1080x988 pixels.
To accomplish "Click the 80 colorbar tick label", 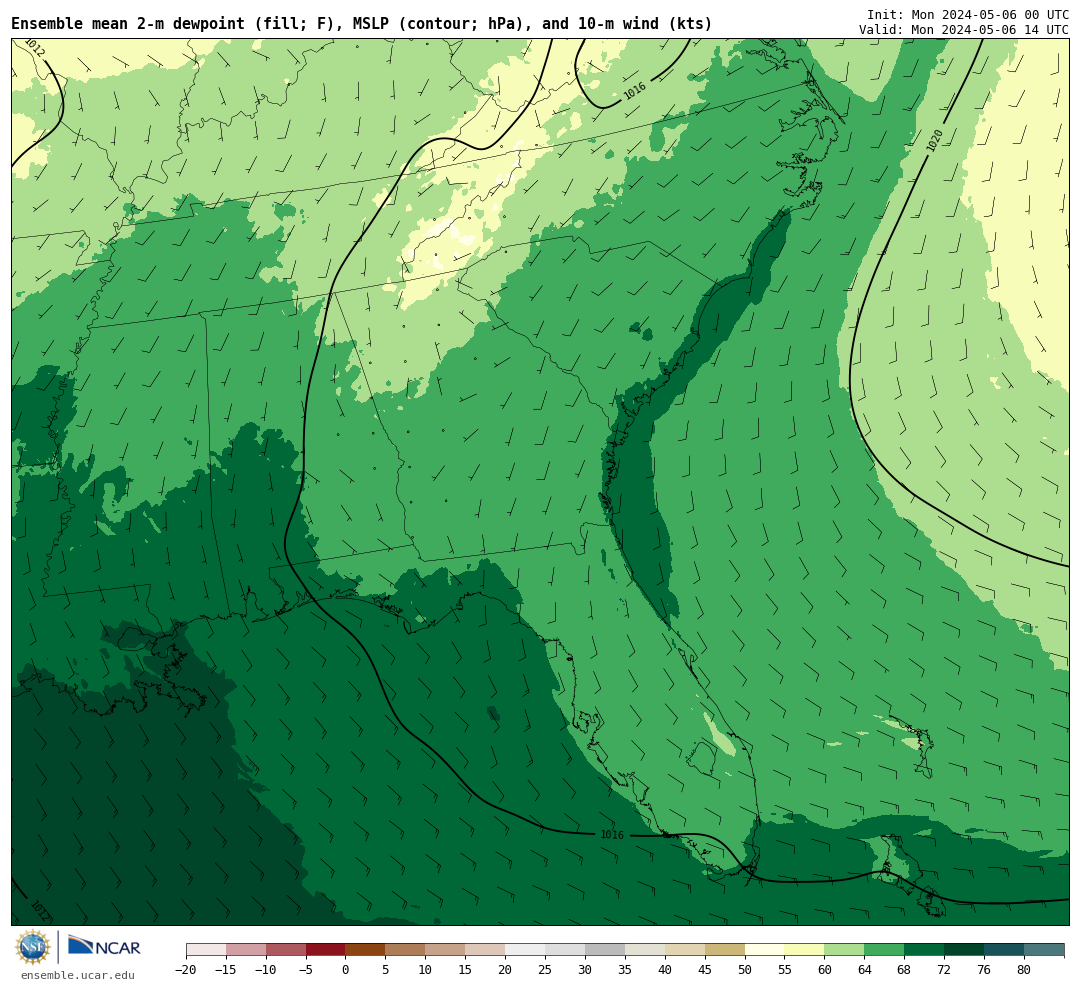I will tap(1024, 970).
